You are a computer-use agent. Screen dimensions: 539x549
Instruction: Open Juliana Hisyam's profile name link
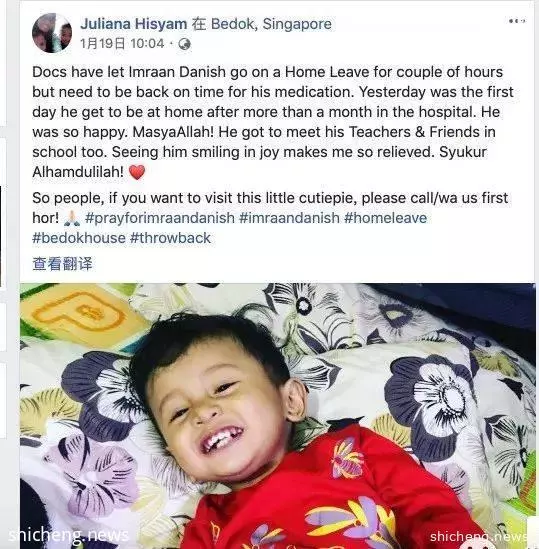click(x=133, y=24)
